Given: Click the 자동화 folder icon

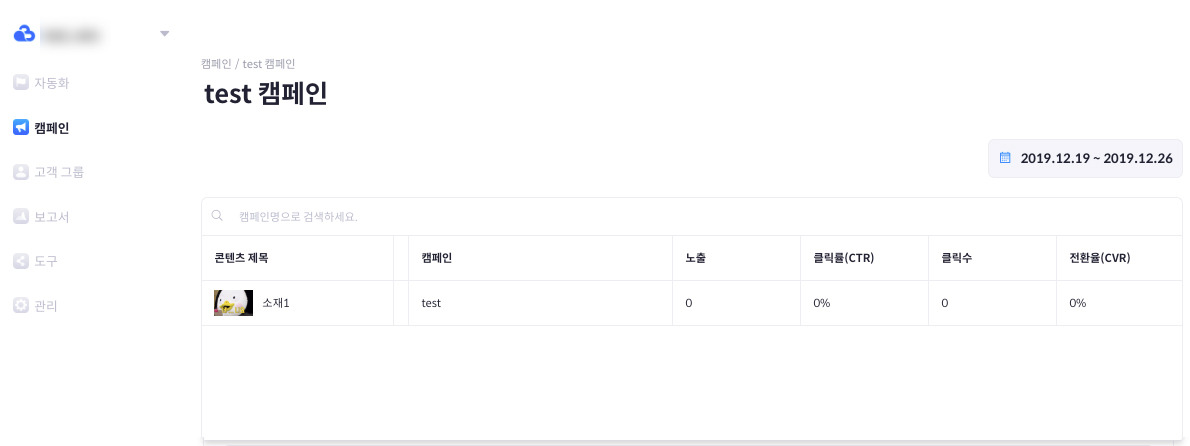Looking at the screenshot, I should click(x=20, y=83).
